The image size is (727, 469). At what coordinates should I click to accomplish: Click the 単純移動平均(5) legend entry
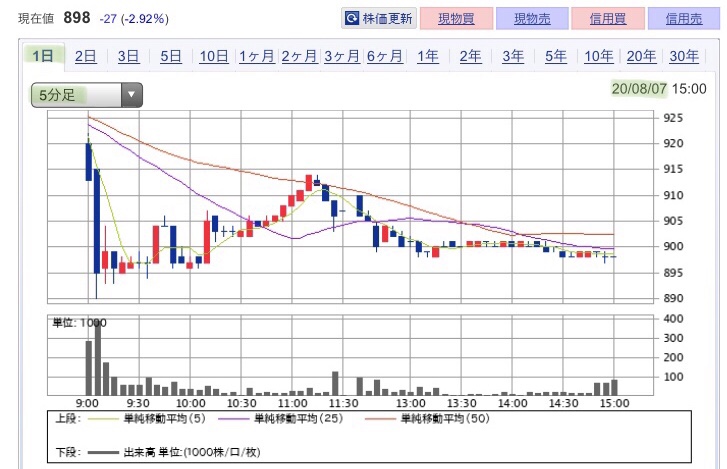pos(164,418)
